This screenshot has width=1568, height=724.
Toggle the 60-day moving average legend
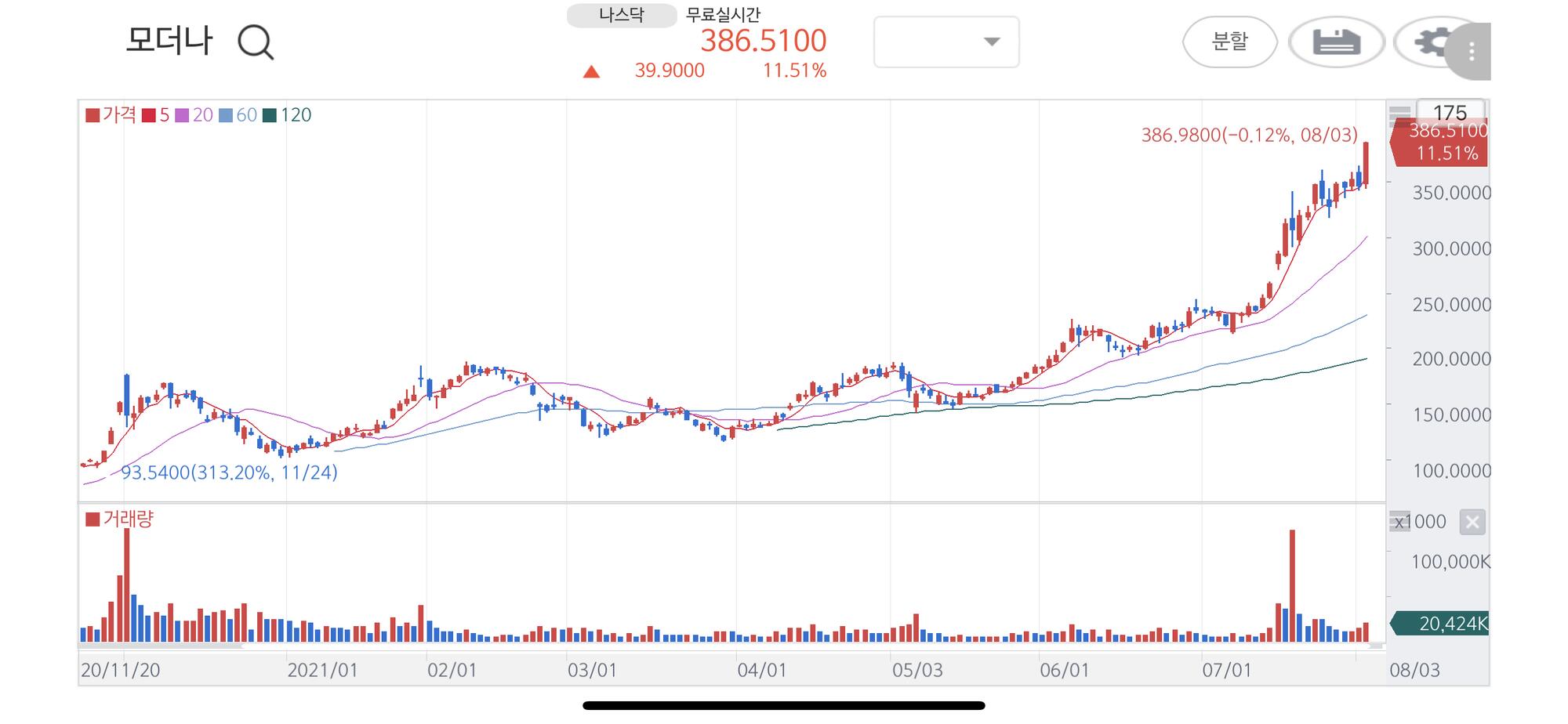click(238, 115)
